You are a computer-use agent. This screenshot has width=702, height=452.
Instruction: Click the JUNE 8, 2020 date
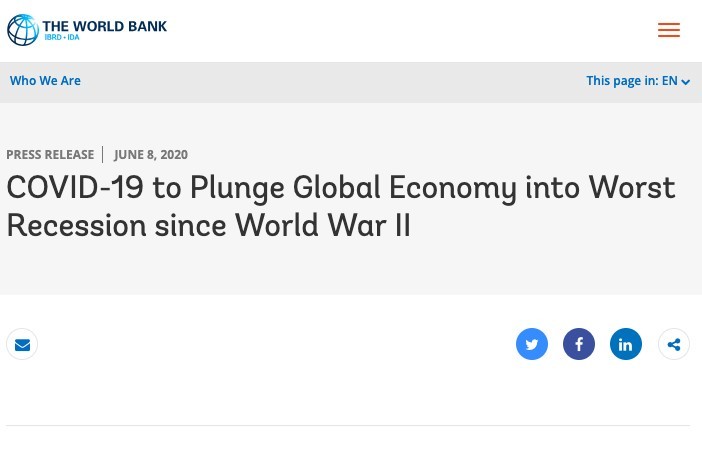[x=151, y=154]
